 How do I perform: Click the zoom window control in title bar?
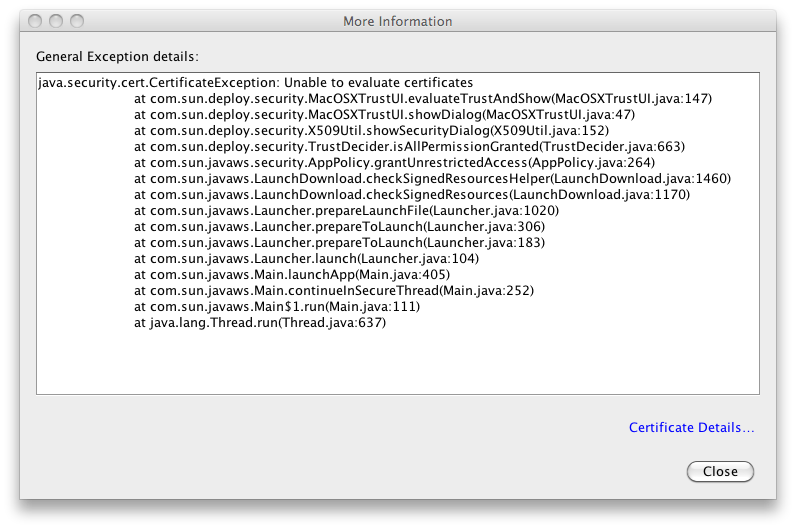77,21
